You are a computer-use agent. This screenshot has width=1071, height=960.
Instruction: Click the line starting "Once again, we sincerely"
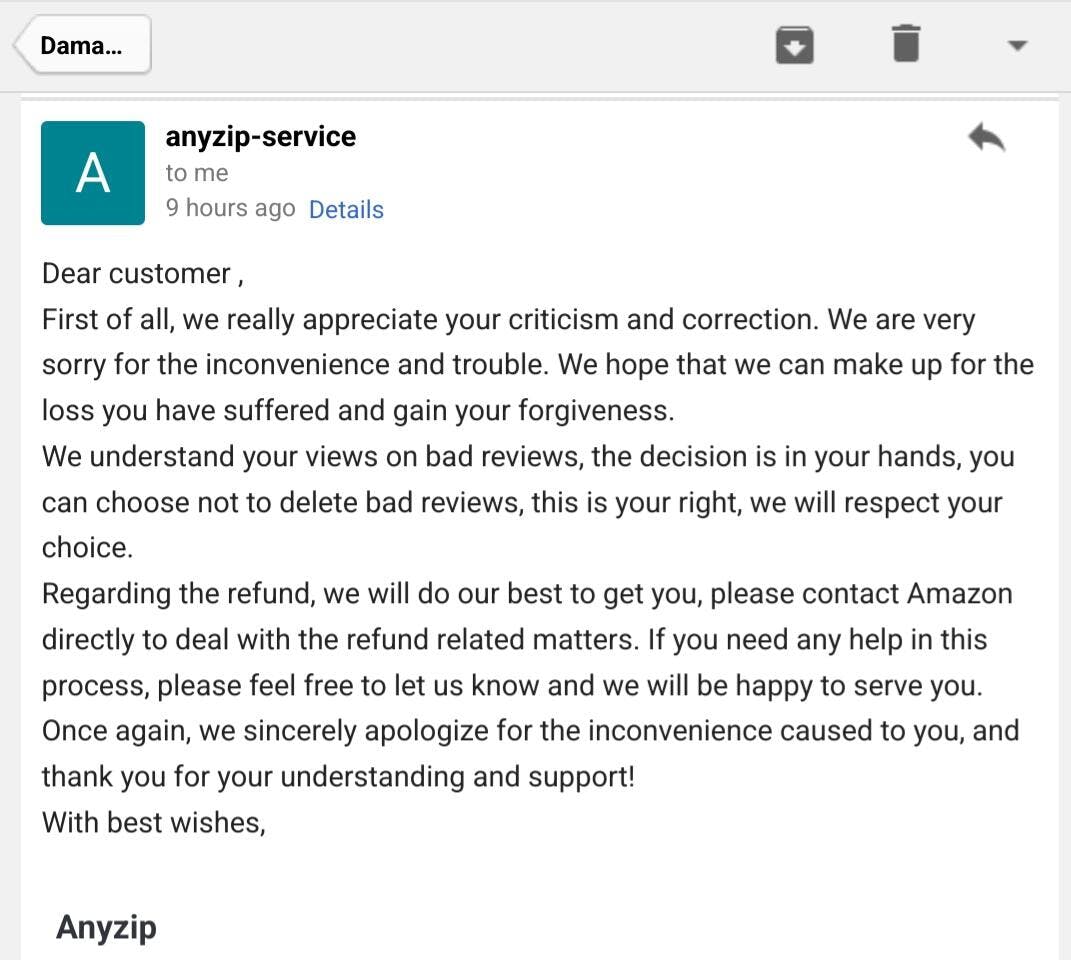coord(530,731)
